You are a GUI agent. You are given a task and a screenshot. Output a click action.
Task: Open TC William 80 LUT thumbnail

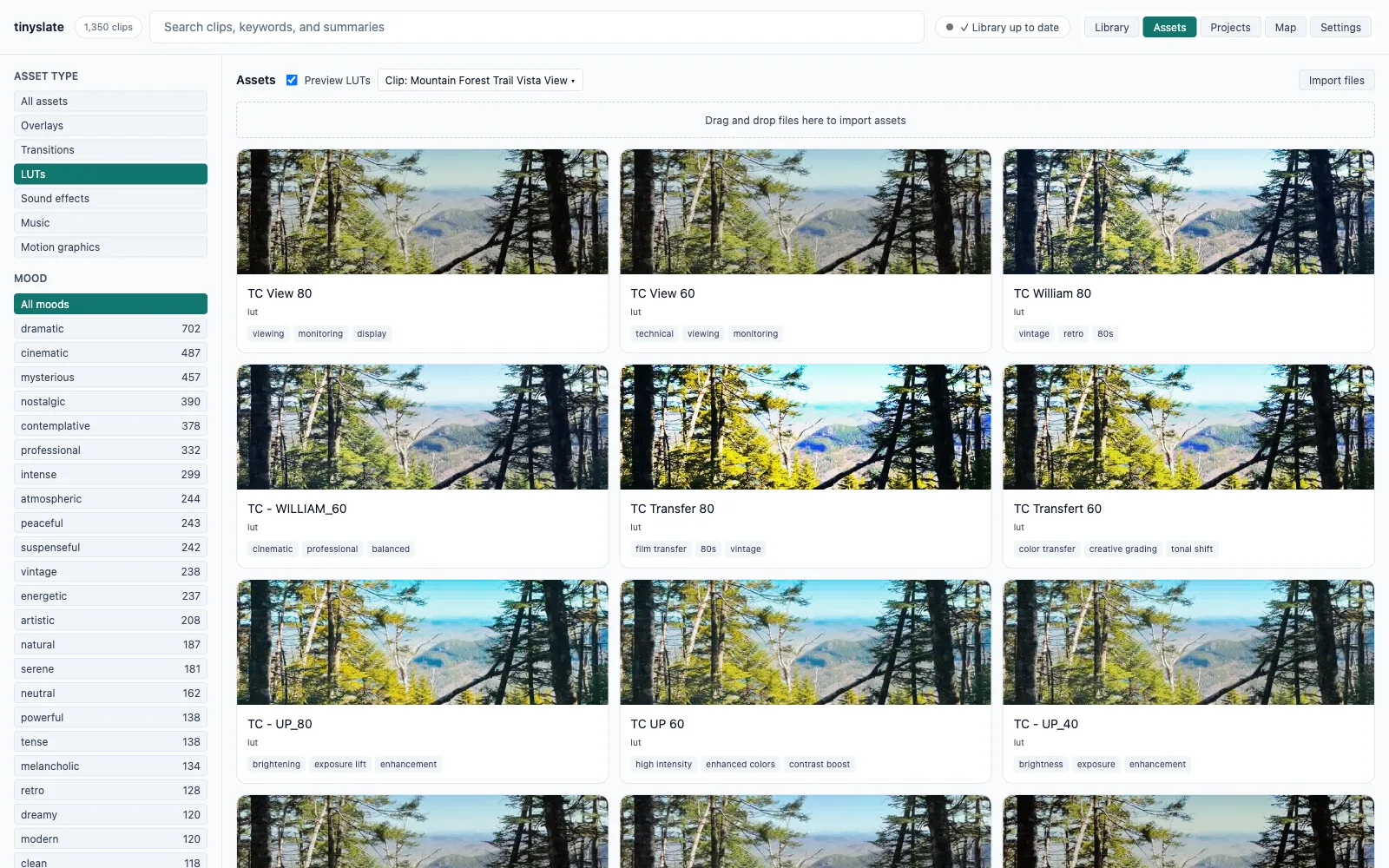pos(1188,212)
